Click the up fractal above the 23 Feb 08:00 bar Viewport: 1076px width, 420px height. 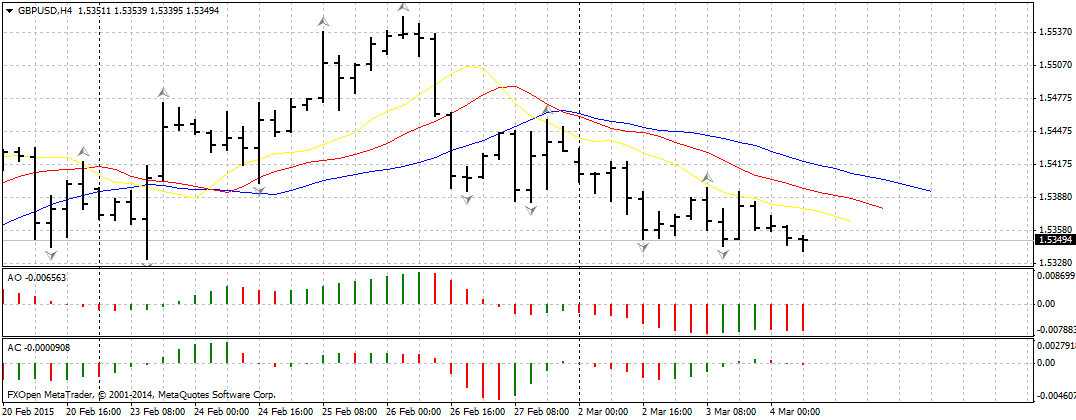pos(162,92)
